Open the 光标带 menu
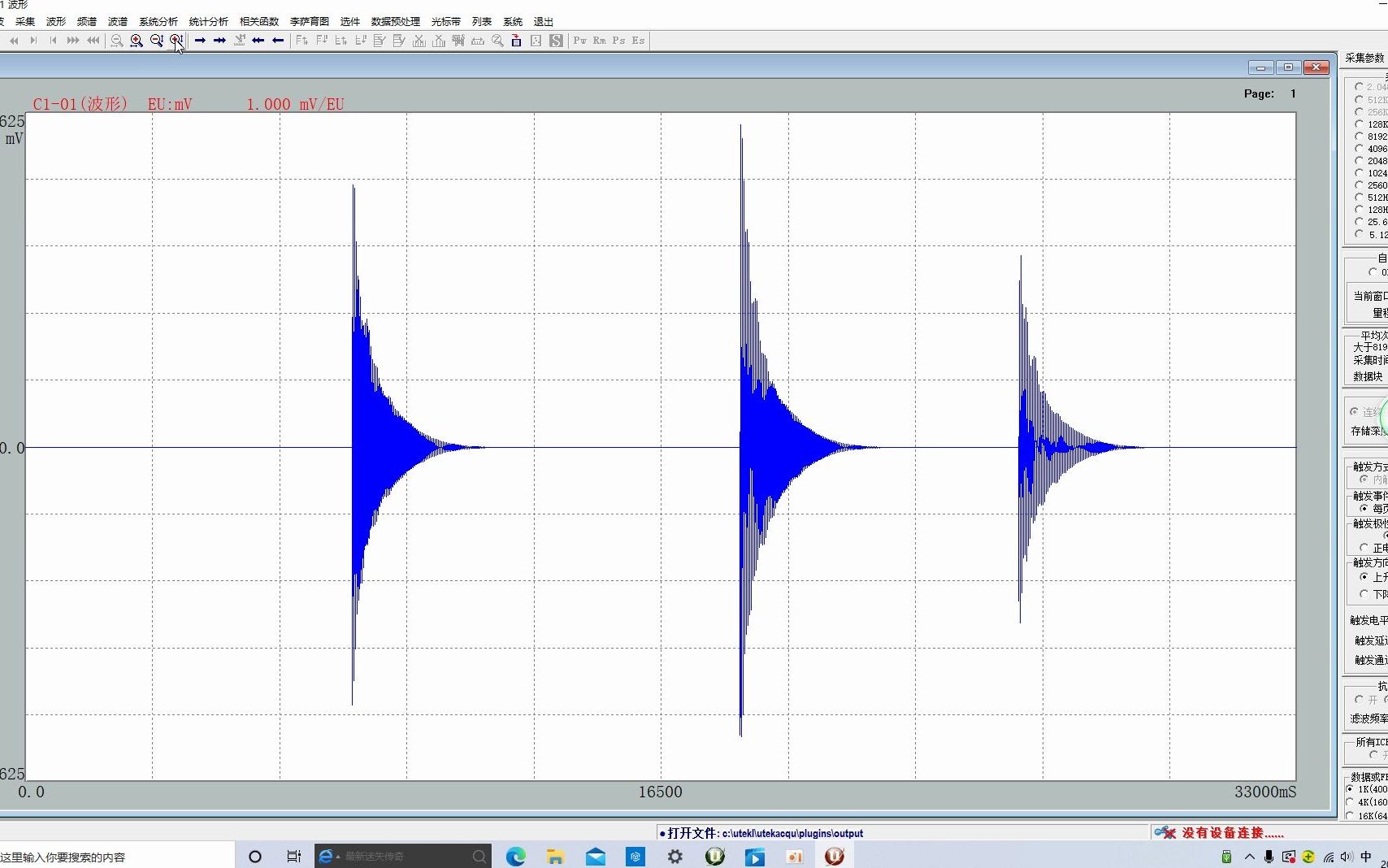Image resolution: width=1388 pixels, height=868 pixels. [x=446, y=21]
